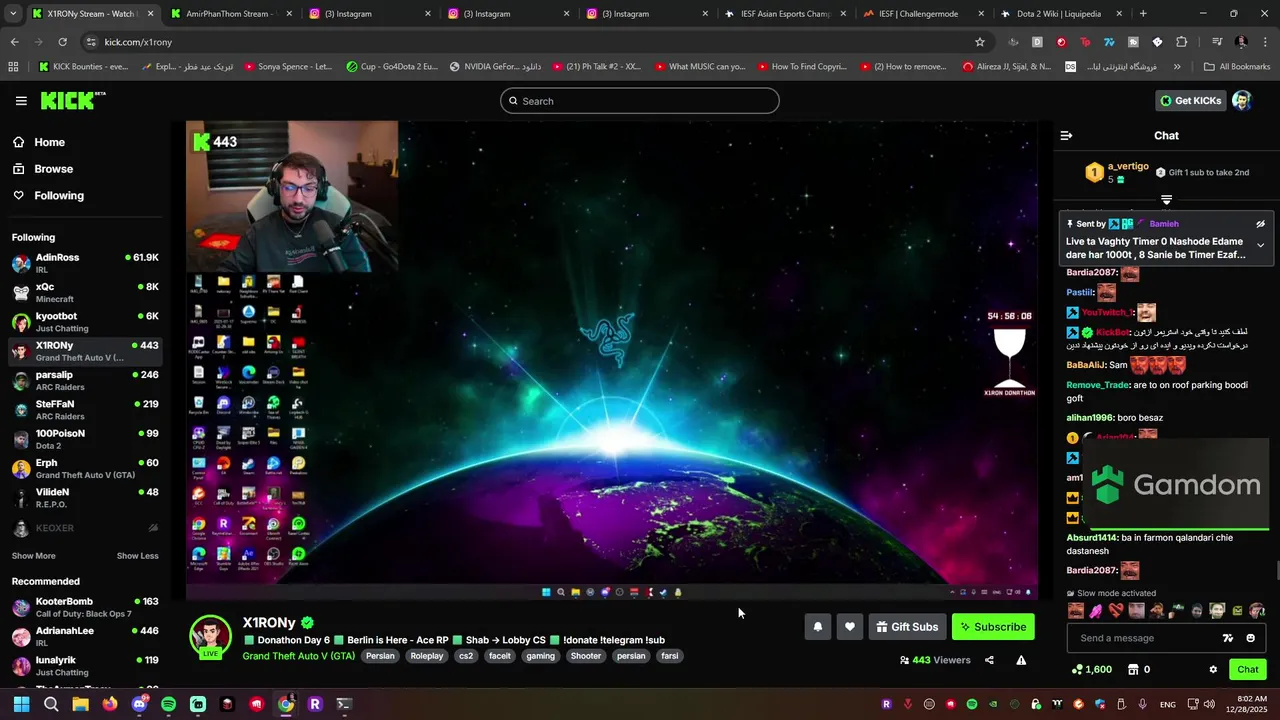Open Windows Start menu
This screenshot has height=720, width=1280.
[21, 704]
